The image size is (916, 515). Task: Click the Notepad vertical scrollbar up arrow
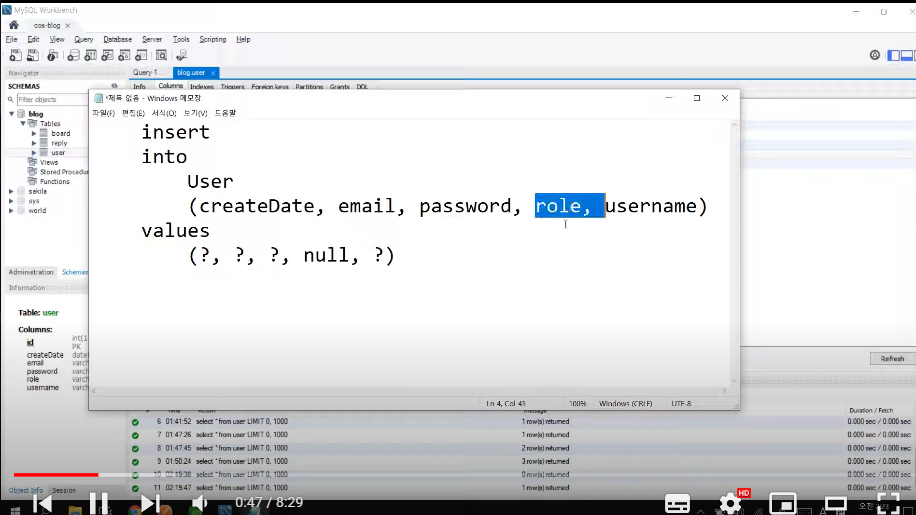(x=734, y=124)
